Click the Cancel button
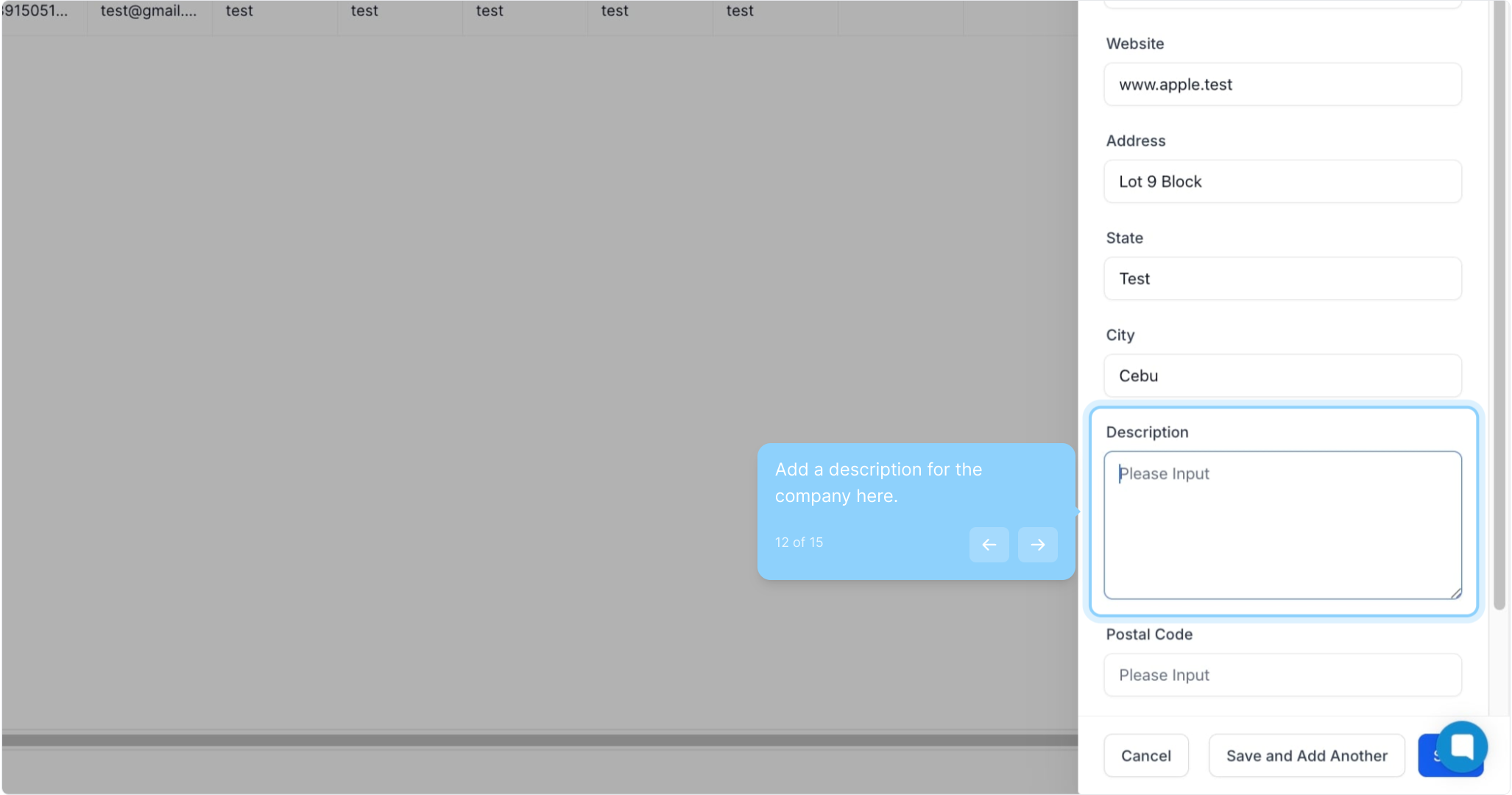 pyautogui.click(x=1145, y=755)
